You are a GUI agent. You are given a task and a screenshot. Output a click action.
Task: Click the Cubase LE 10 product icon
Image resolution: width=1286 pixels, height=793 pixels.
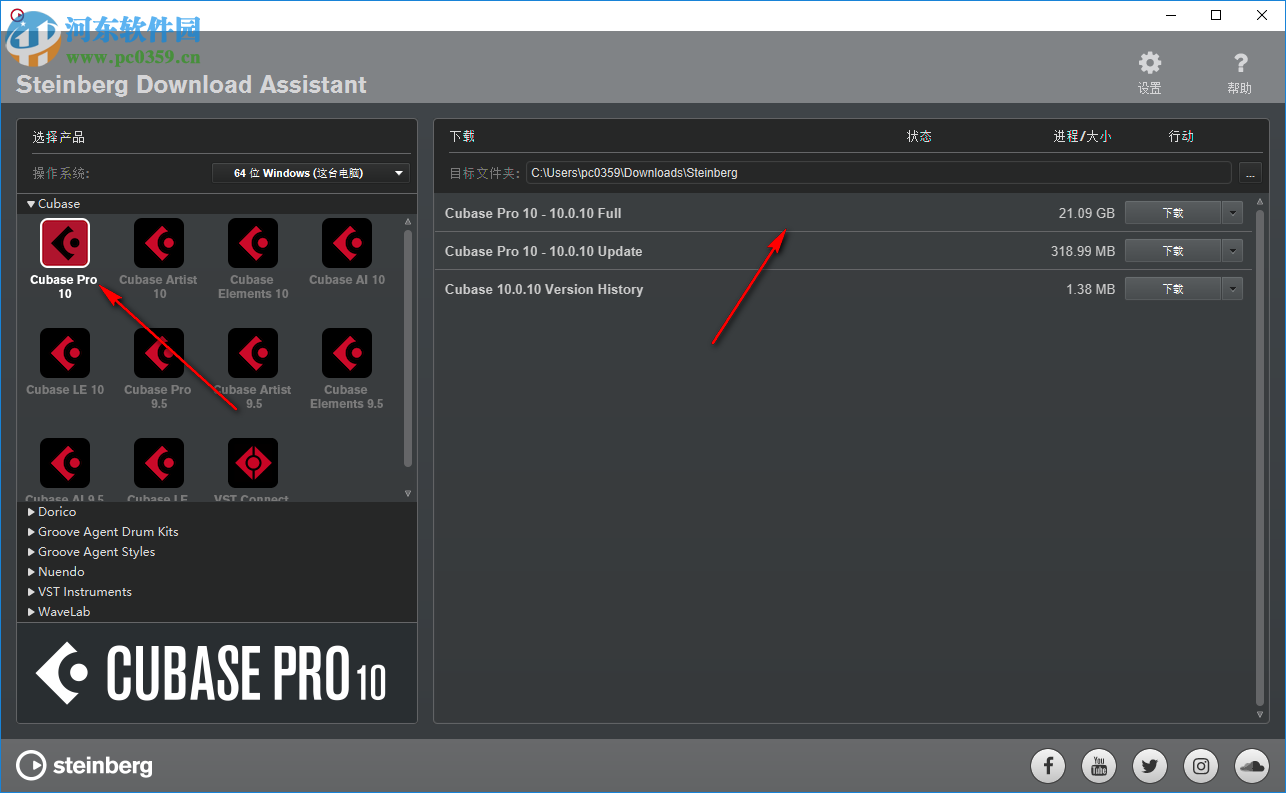click(x=64, y=352)
